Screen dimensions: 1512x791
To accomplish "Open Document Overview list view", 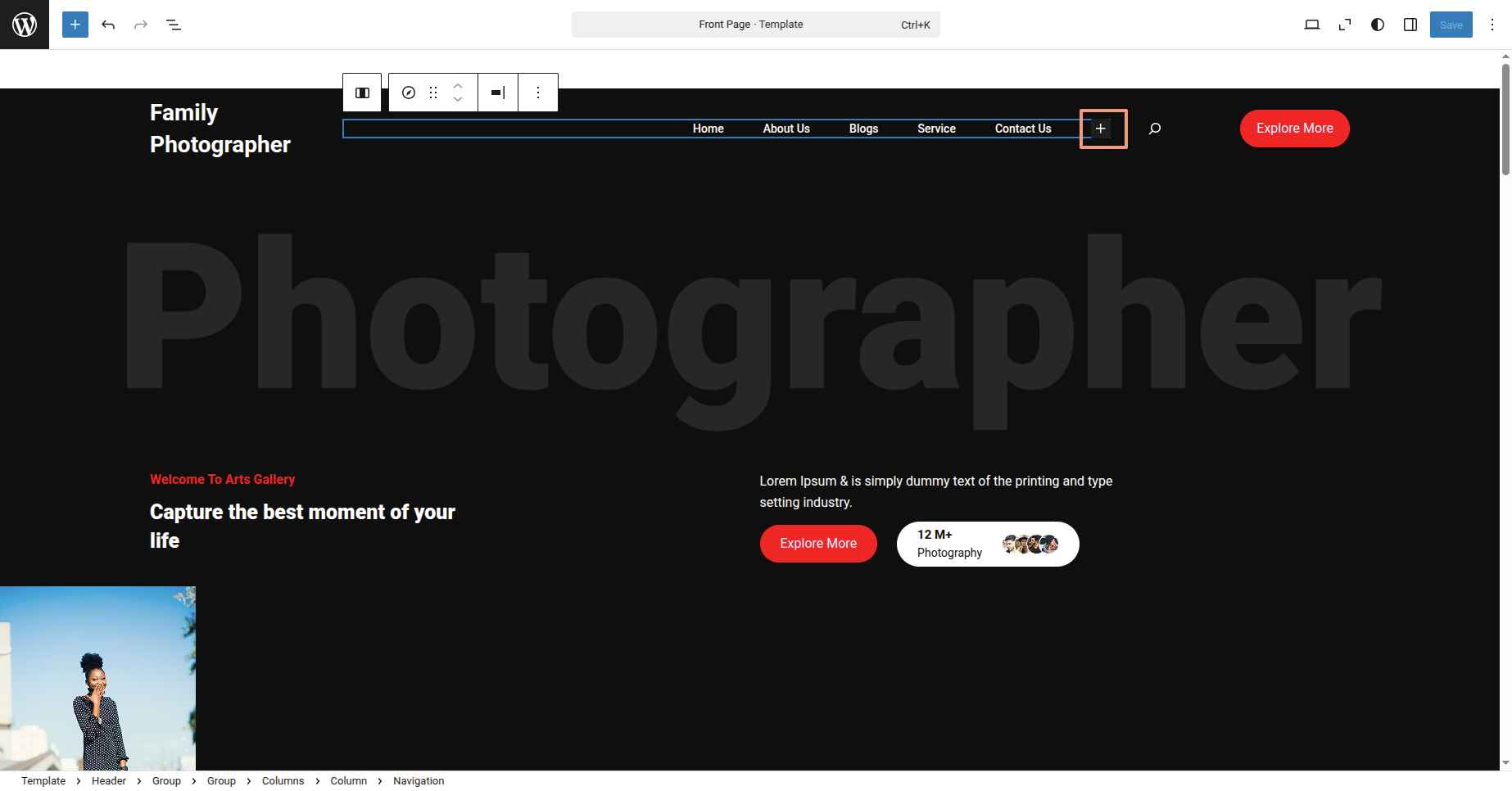I will pyautogui.click(x=174, y=25).
